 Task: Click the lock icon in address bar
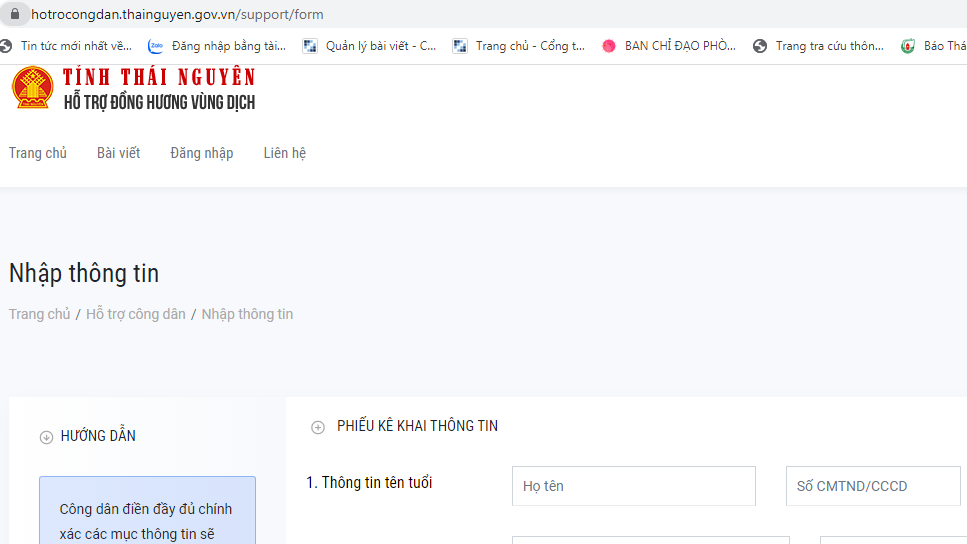(x=14, y=15)
